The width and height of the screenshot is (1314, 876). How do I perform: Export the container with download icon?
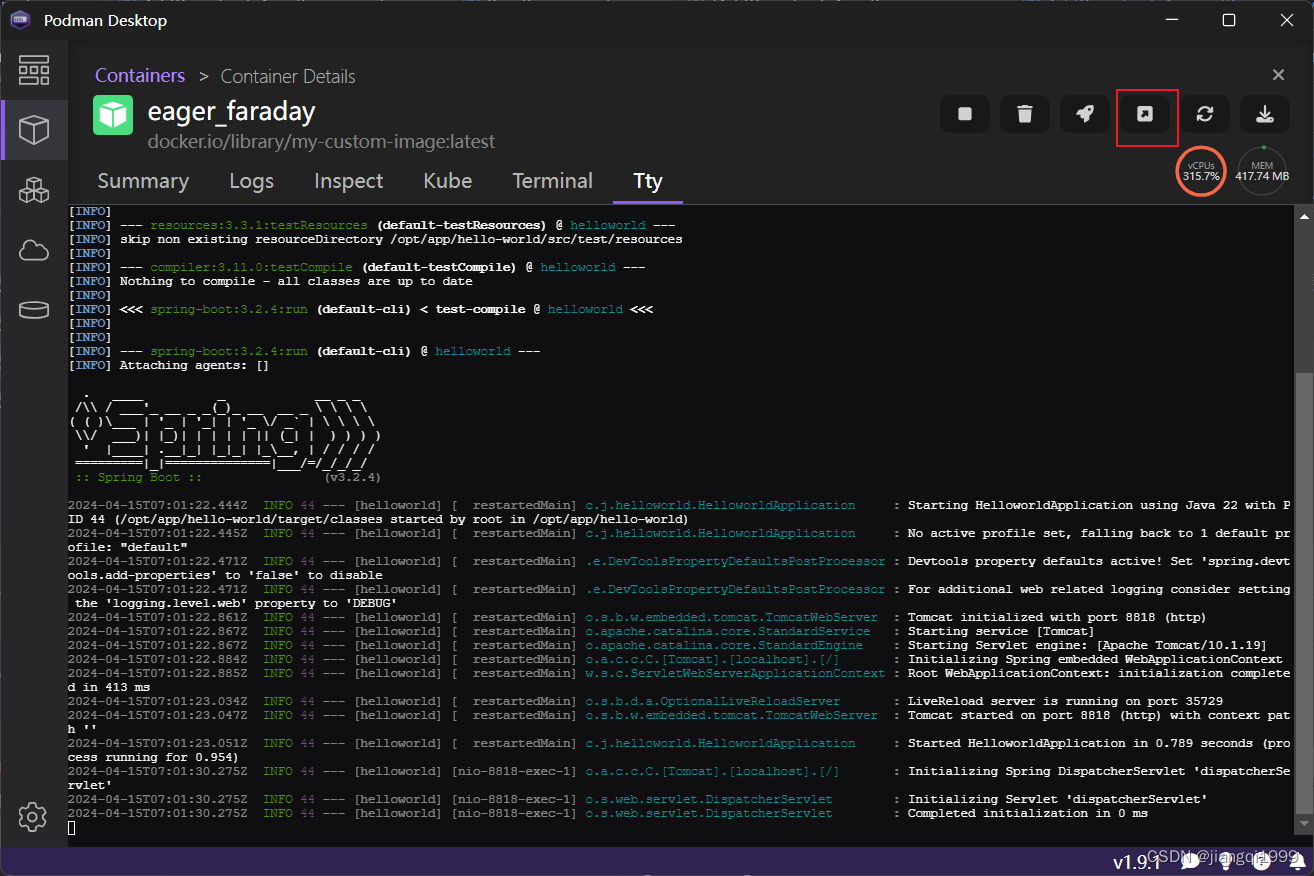pyautogui.click(x=1265, y=114)
